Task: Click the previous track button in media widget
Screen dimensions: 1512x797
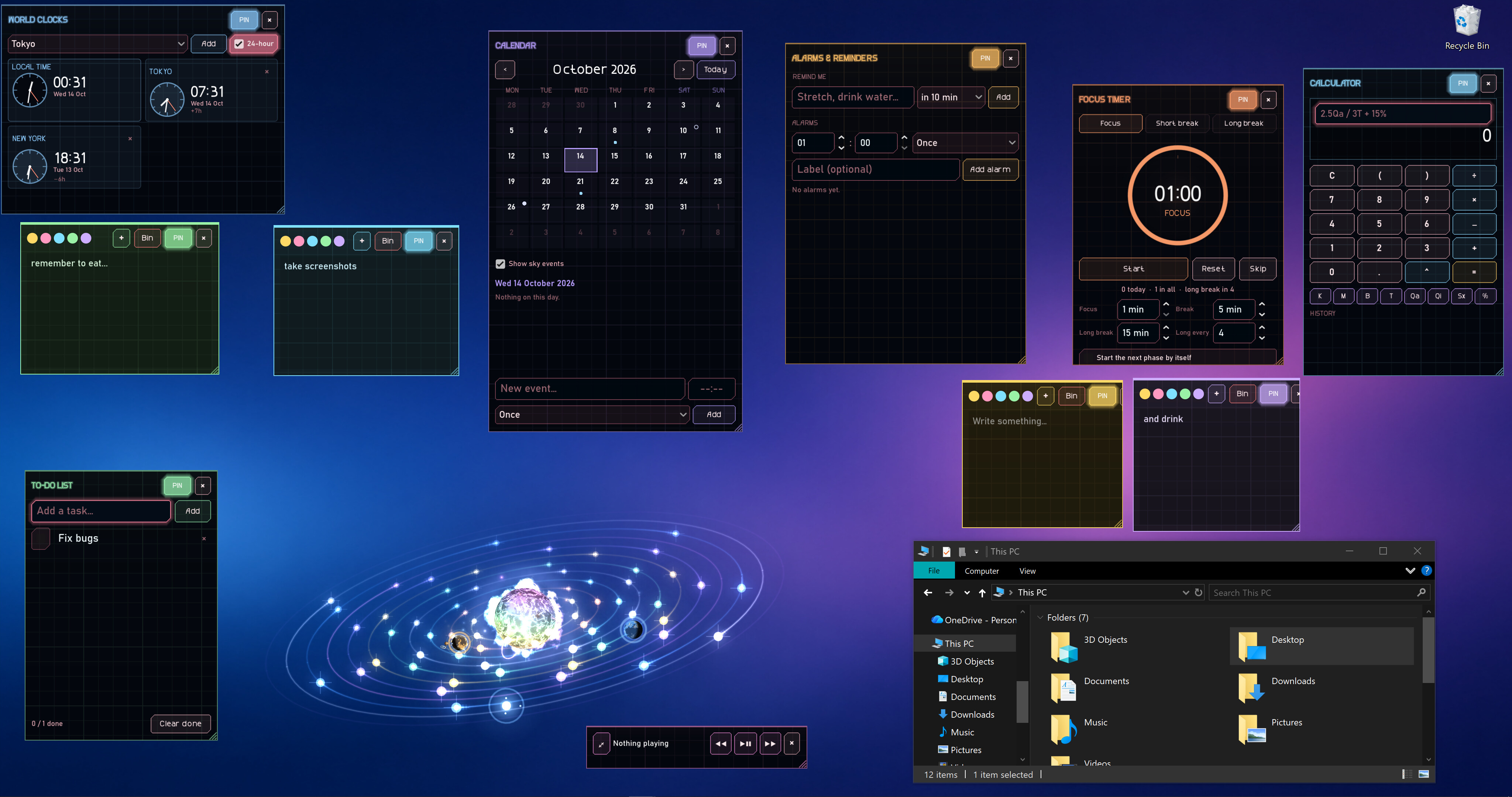Action: pyautogui.click(x=721, y=743)
